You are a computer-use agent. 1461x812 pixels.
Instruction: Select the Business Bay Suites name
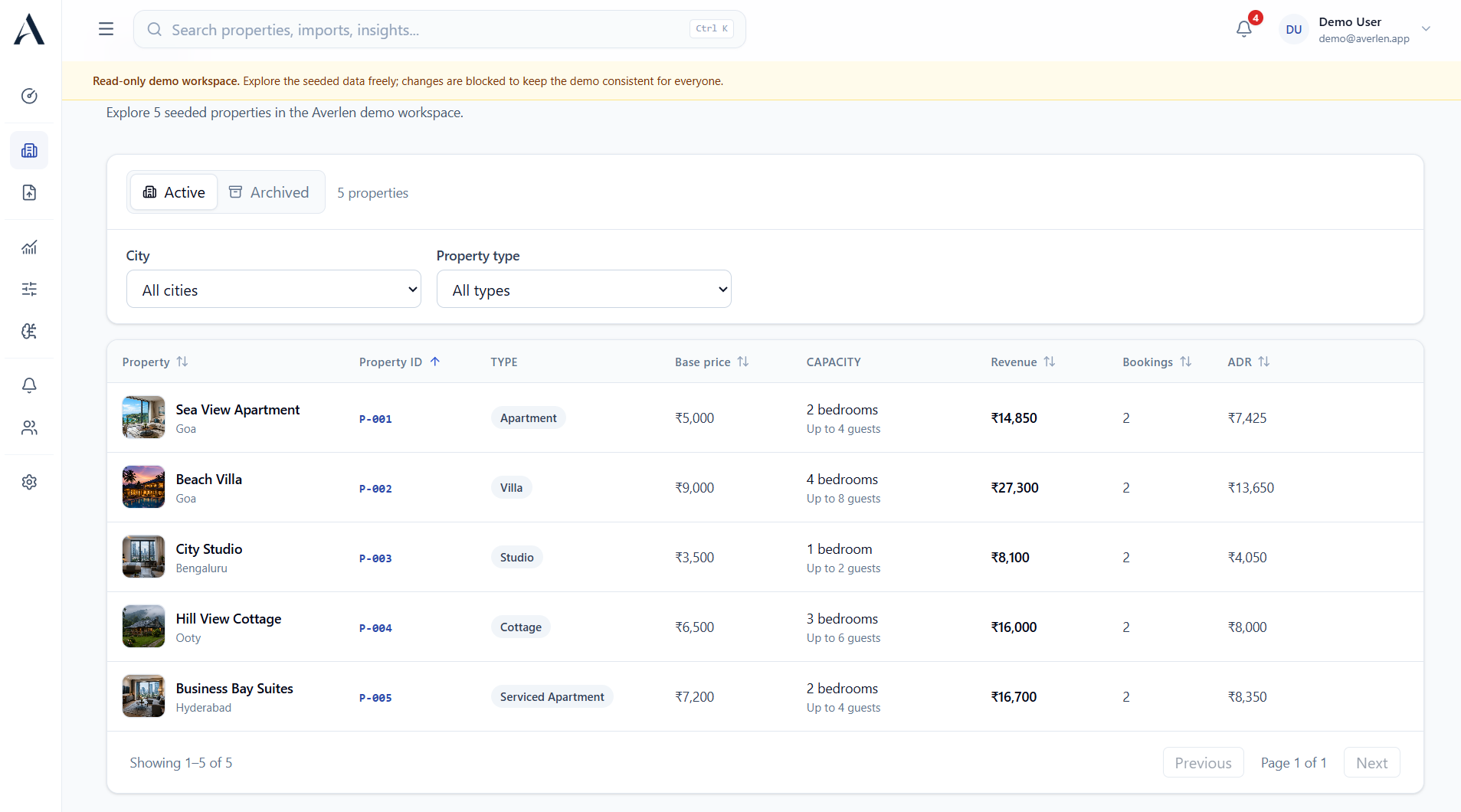(234, 688)
